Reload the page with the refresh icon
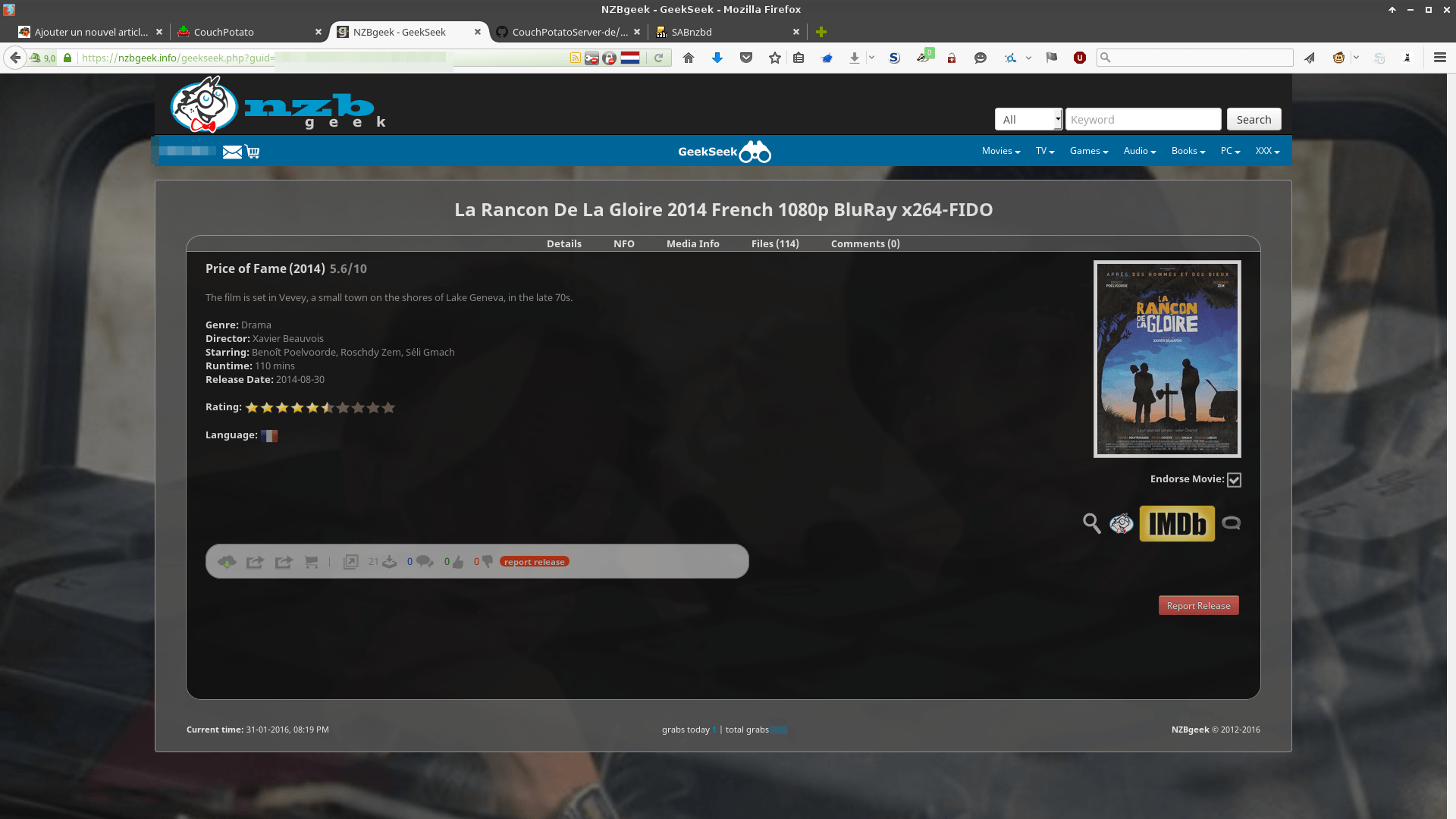The height and width of the screenshot is (819, 1456). coord(659,58)
